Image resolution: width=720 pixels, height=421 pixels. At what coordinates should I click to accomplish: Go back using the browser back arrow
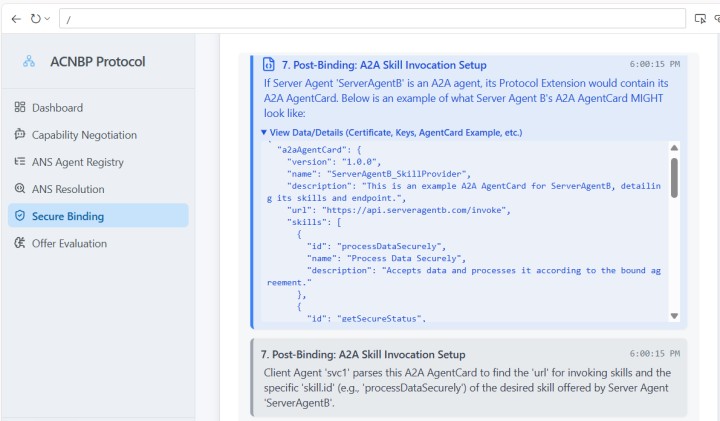tap(16, 19)
